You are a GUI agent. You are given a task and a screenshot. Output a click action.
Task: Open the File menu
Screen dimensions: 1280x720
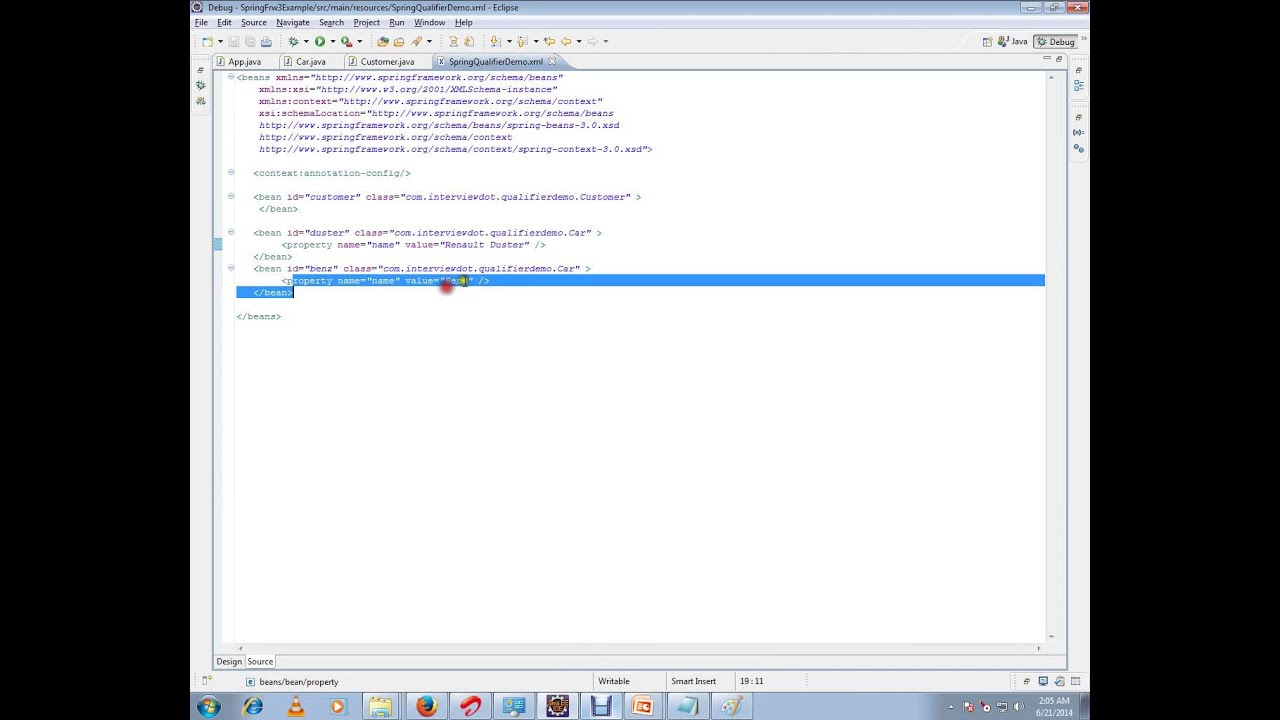(x=201, y=22)
